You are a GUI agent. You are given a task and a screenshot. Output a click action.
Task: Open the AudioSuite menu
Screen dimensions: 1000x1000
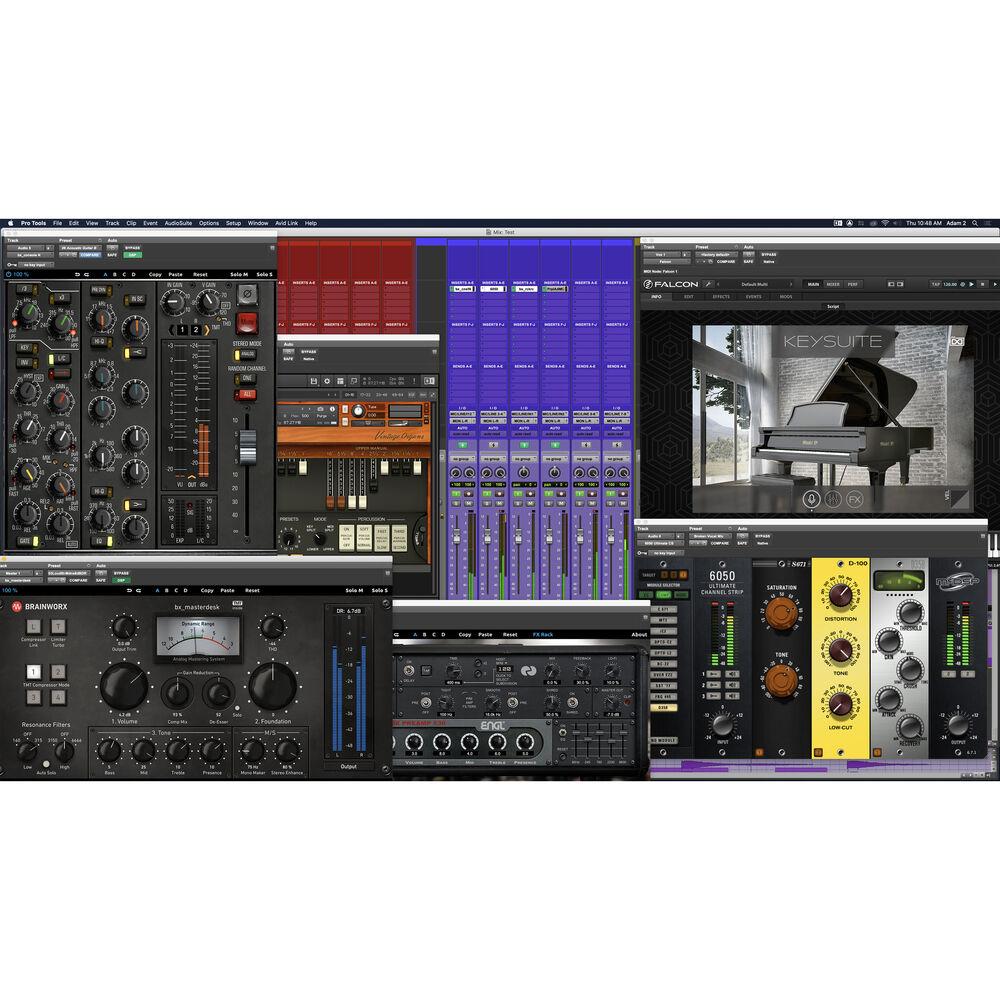point(178,223)
